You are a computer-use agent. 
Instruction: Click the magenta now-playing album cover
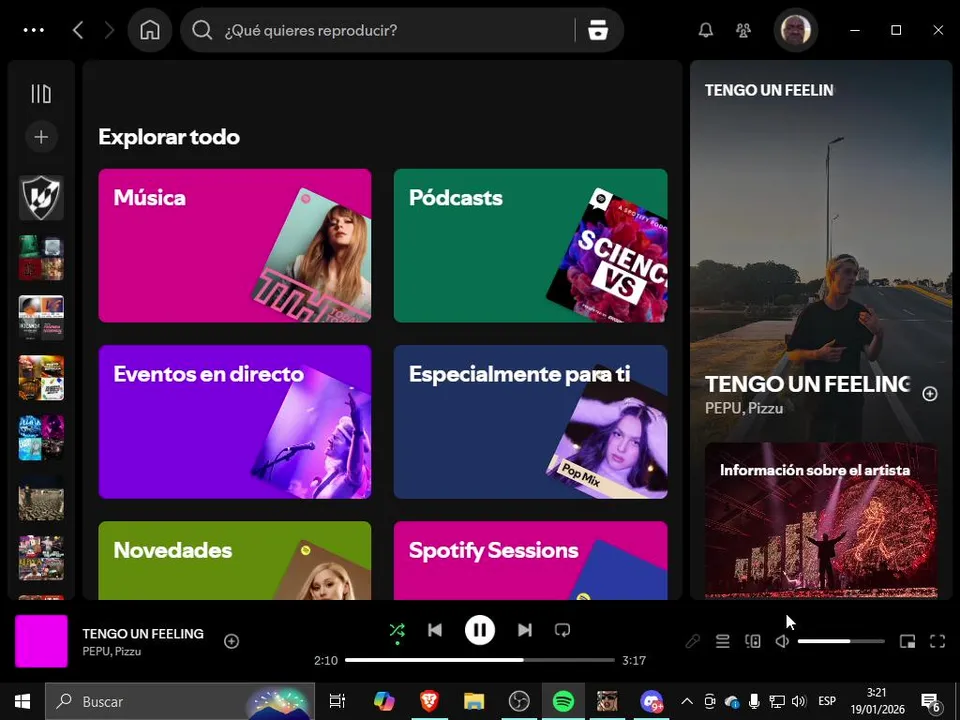(41, 641)
